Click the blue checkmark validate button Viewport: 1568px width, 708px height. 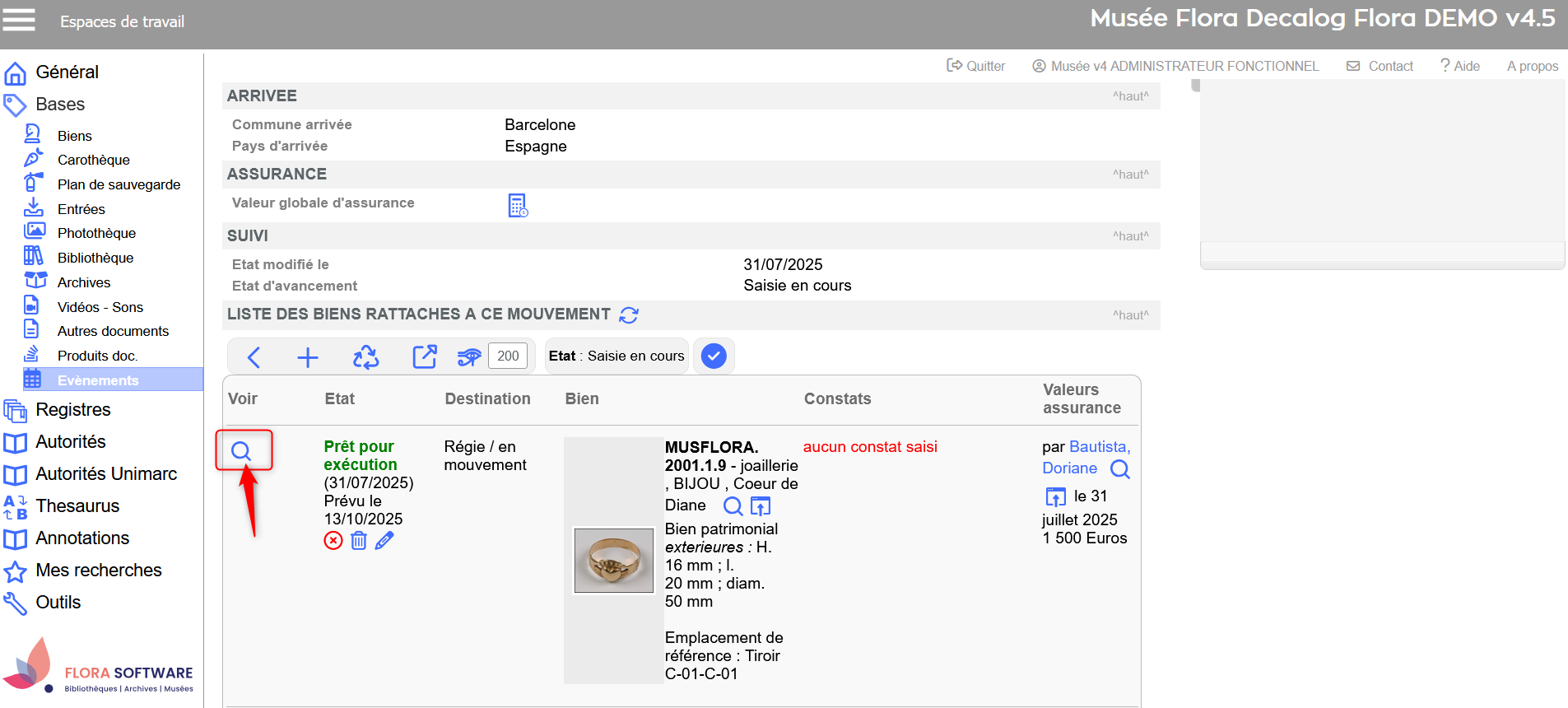click(x=714, y=356)
